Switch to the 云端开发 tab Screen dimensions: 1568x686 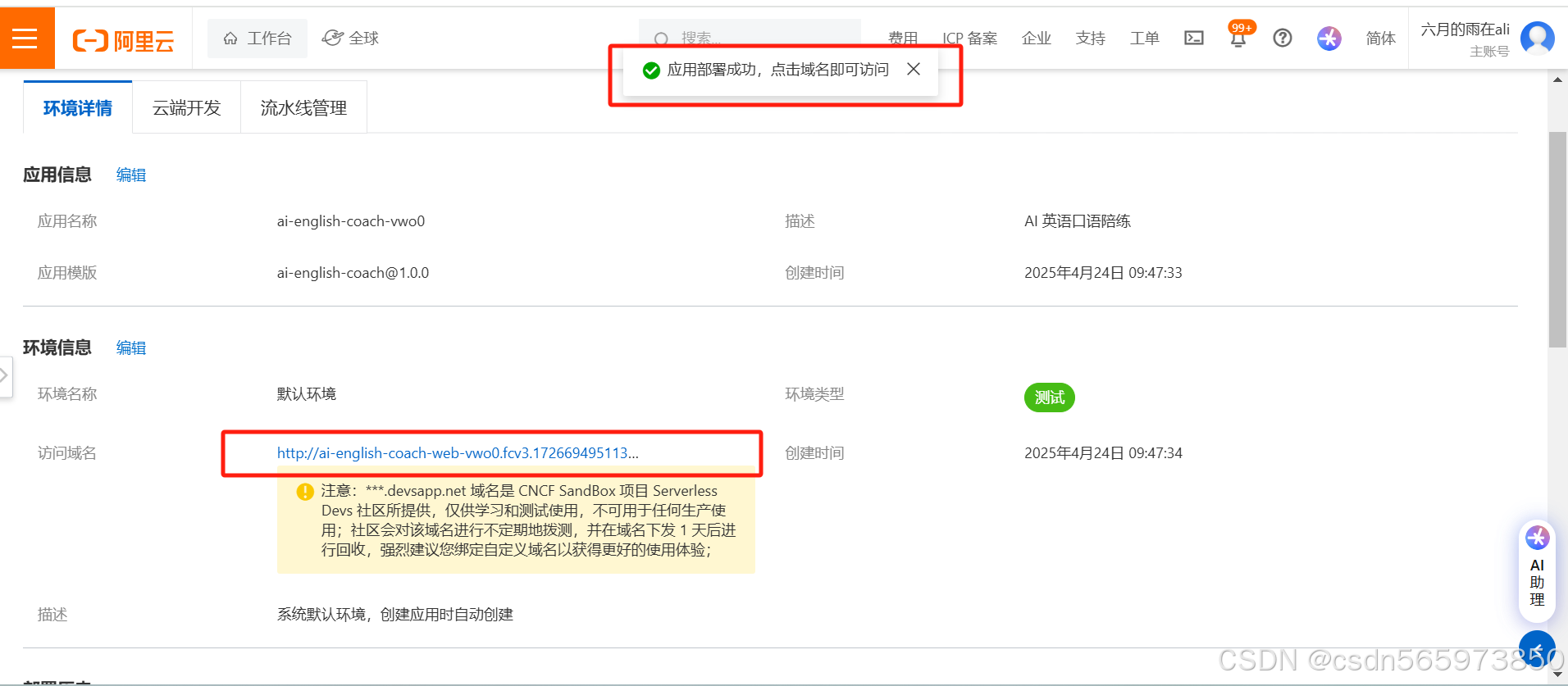(x=187, y=108)
